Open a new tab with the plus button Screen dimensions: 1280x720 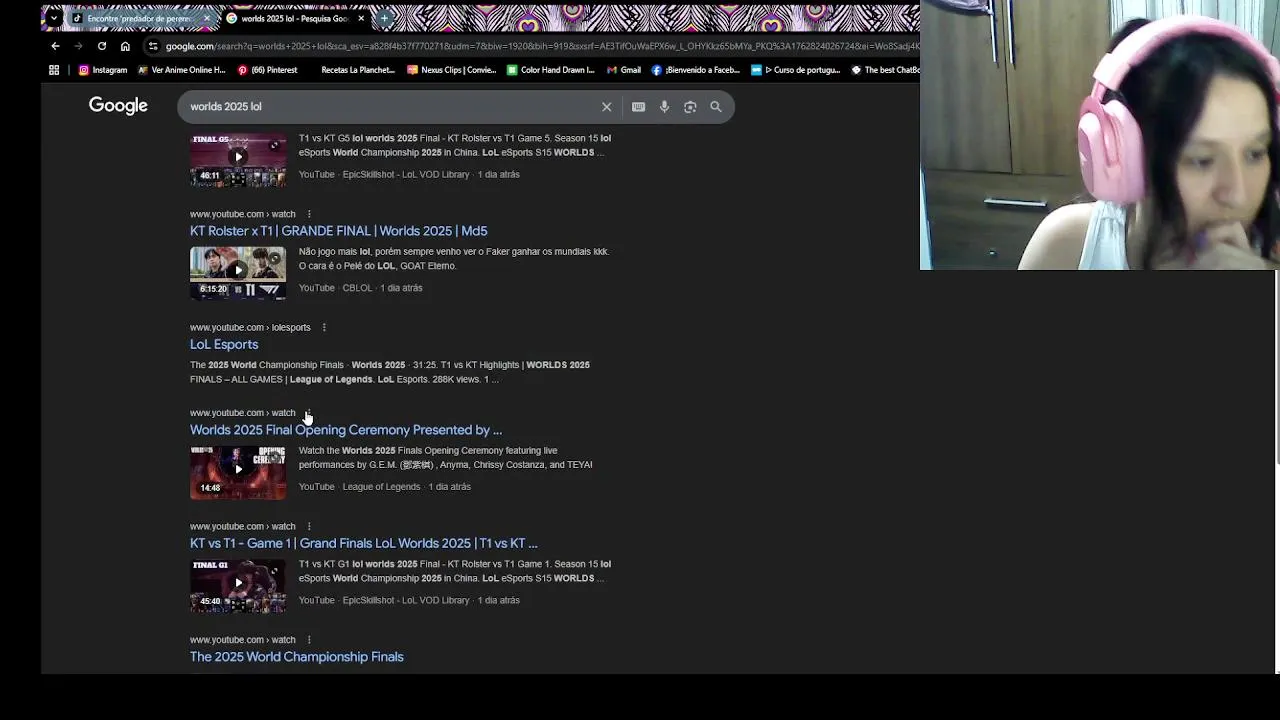click(x=384, y=18)
